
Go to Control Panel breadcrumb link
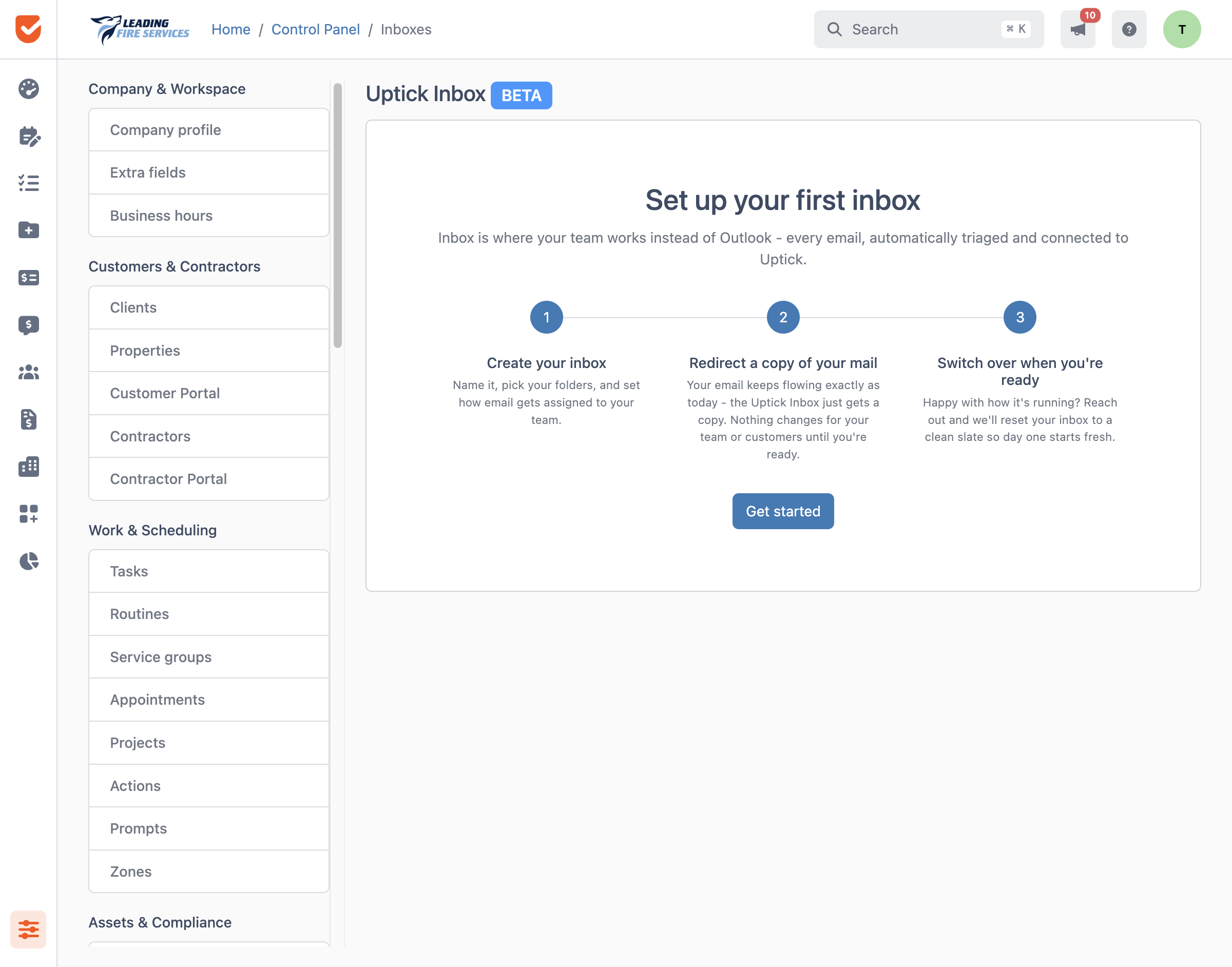point(315,29)
